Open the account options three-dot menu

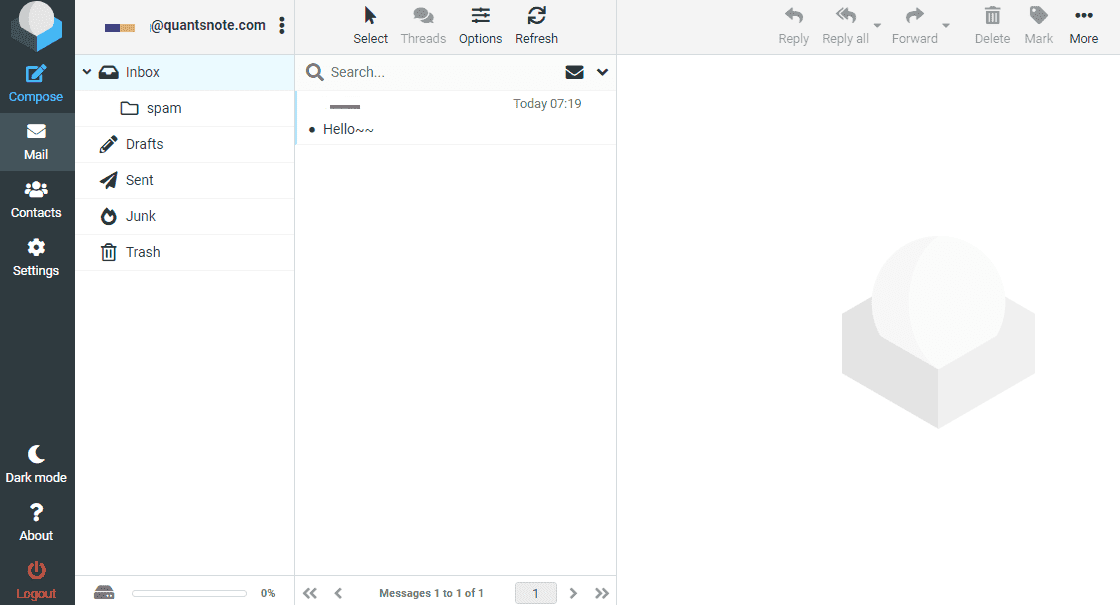click(x=282, y=25)
